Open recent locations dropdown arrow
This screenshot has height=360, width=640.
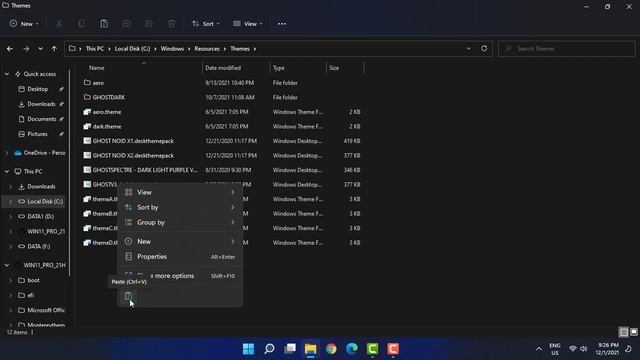(40, 49)
